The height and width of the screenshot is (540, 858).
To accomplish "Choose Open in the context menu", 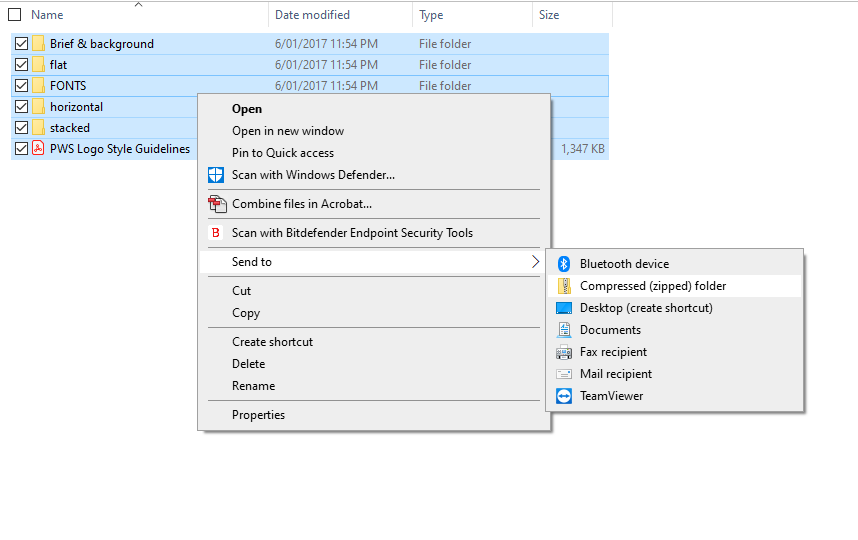I will [x=374, y=109].
